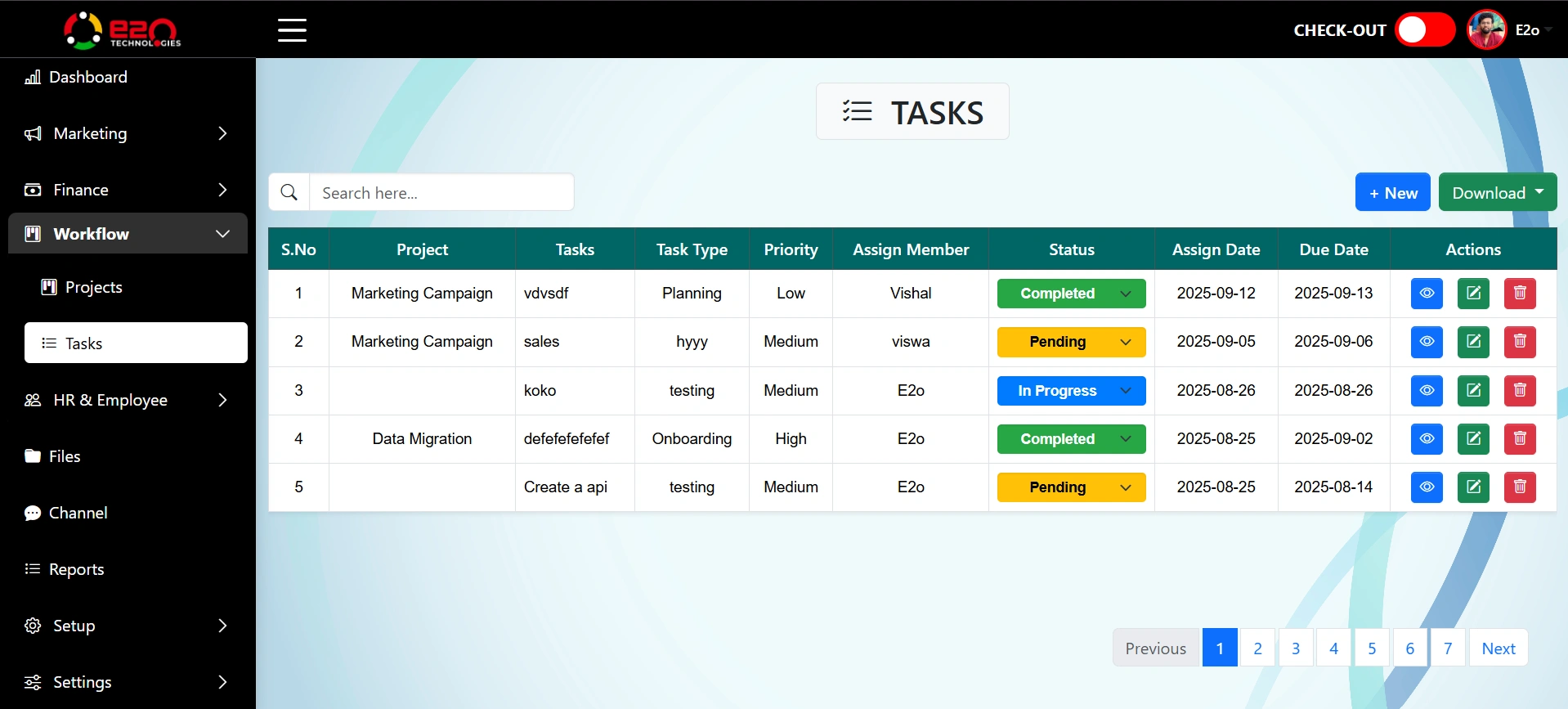View details of vdvsdf task

pos(1427,294)
